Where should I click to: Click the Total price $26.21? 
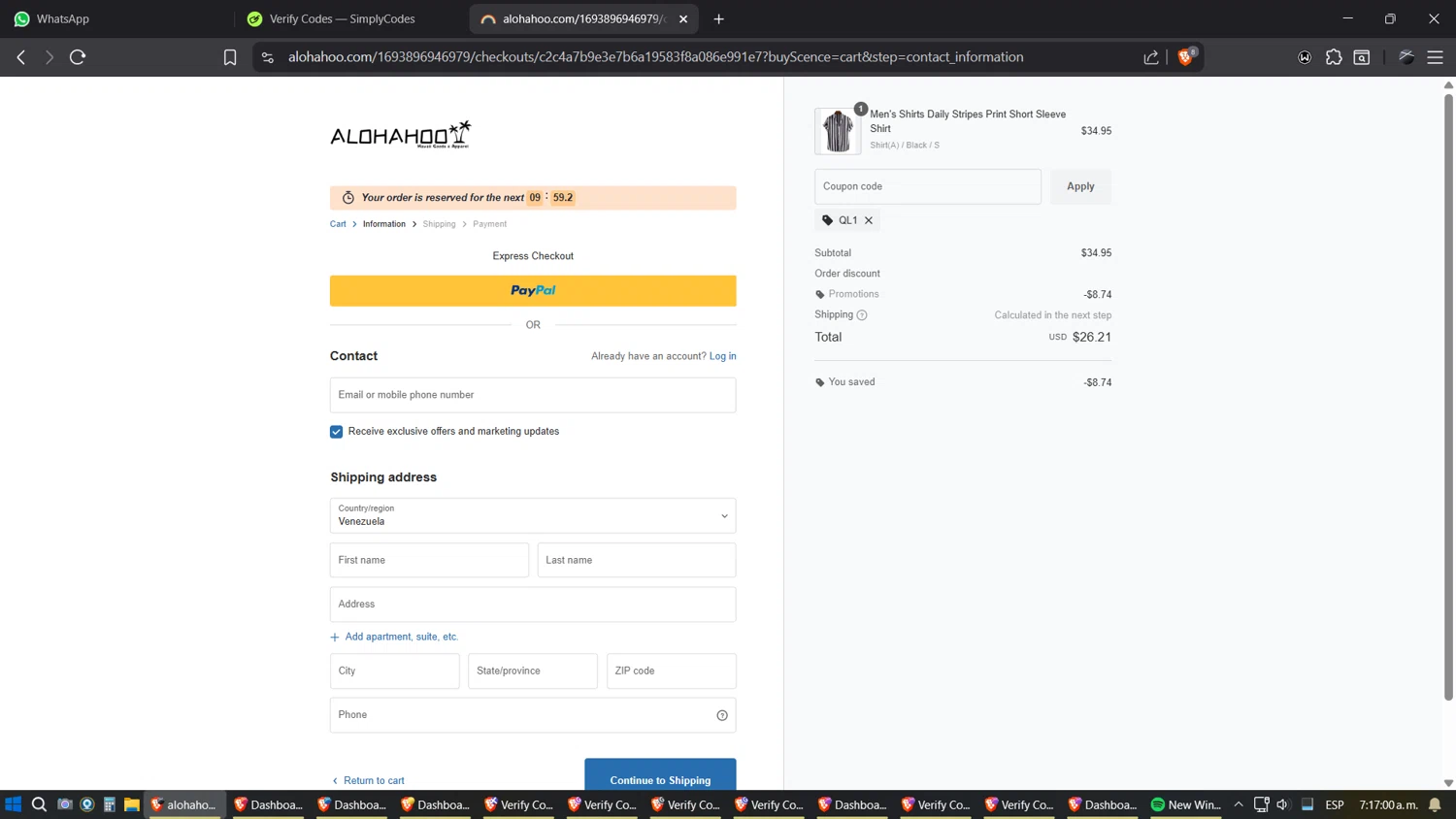[1092, 338]
